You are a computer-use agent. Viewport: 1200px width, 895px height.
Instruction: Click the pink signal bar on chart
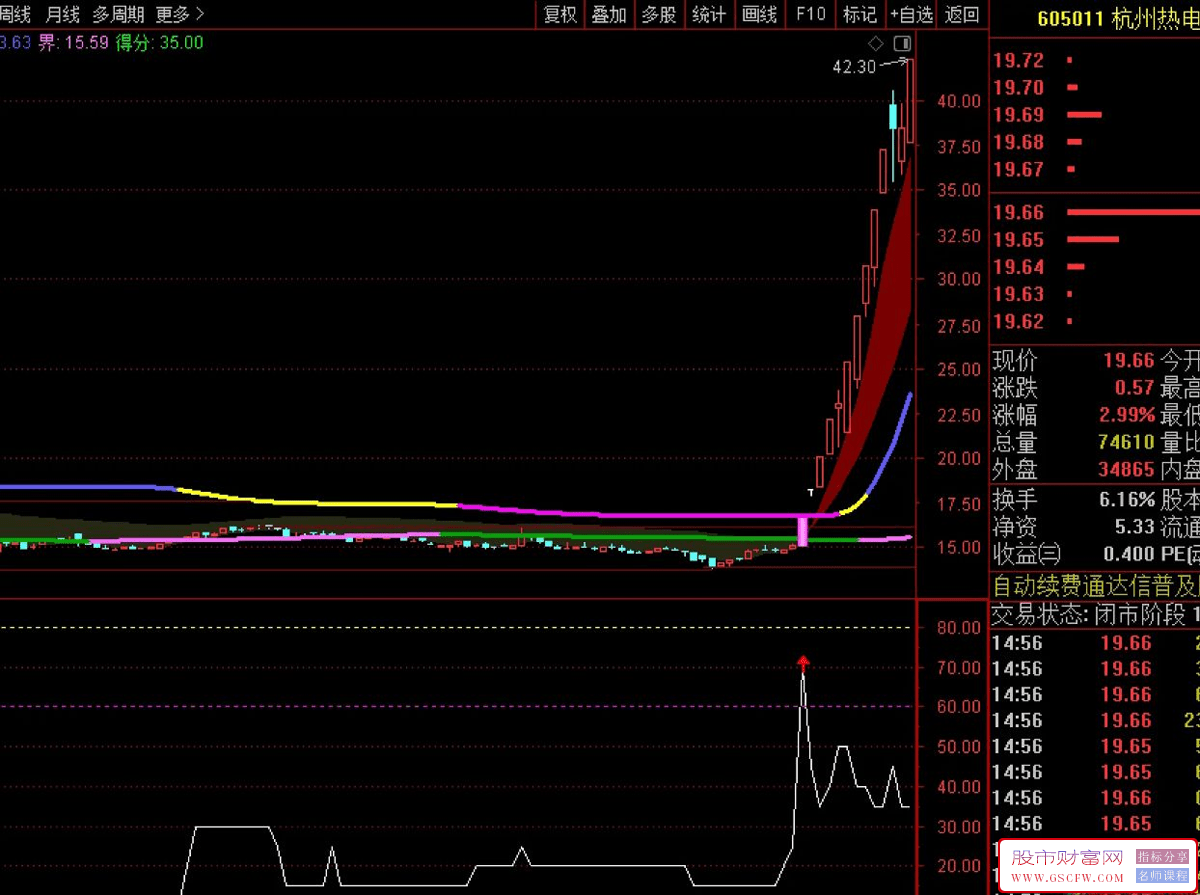click(802, 531)
